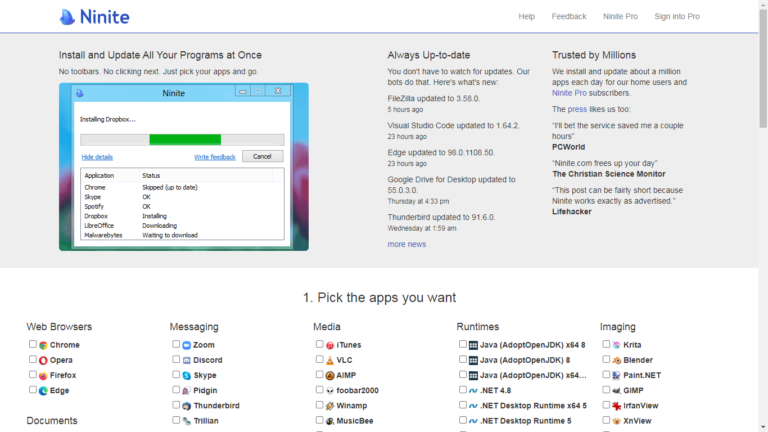Viewport: 768px width, 432px height.
Task: Click the Thunderbird updated to 91.6.0 text
Action: tap(441, 217)
